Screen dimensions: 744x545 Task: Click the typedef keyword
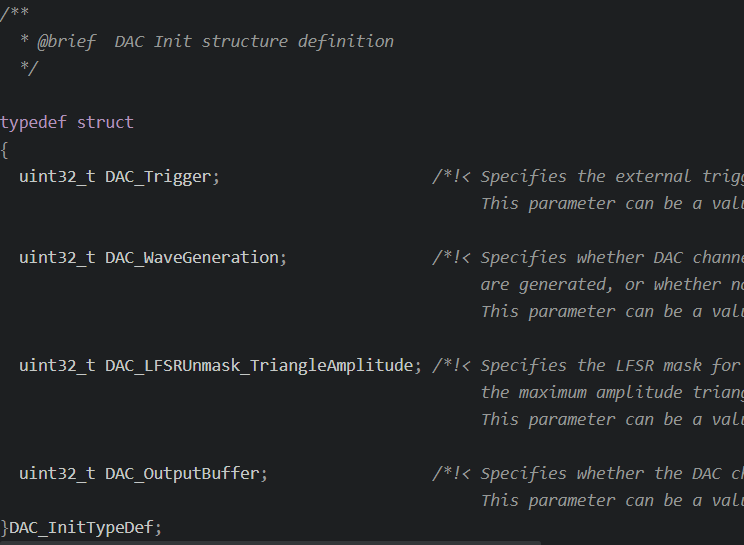tap(33, 123)
